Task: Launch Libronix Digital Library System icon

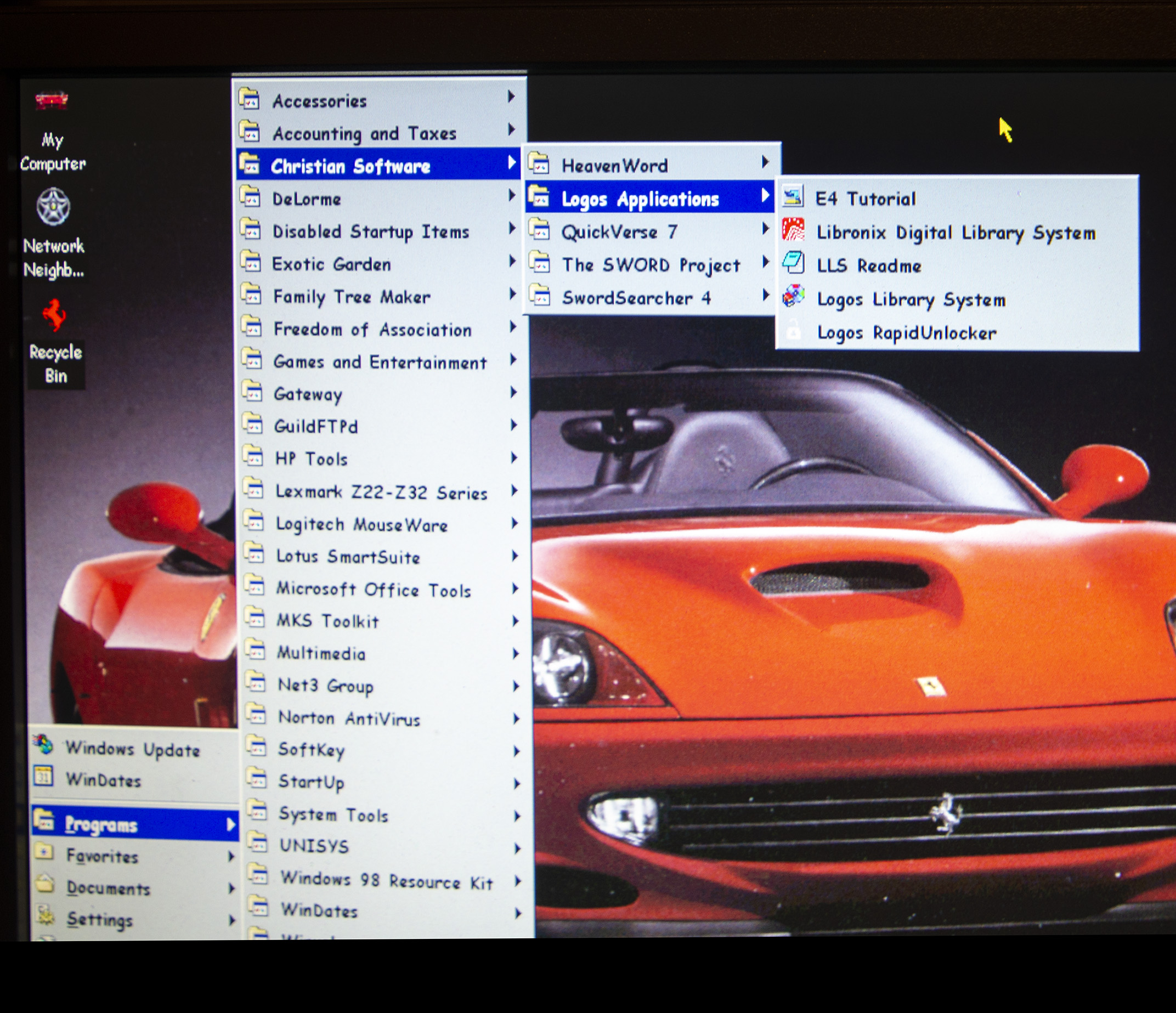Action: (793, 230)
